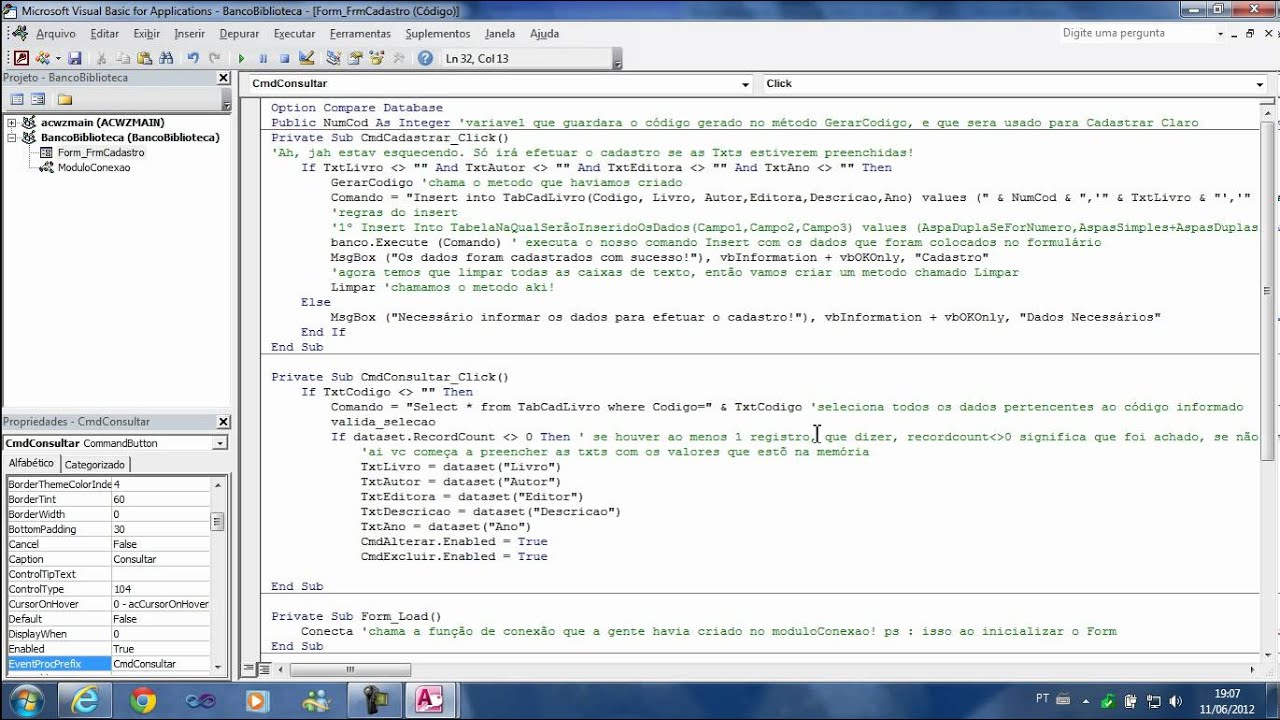Open the Inserir menu
The width and height of the screenshot is (1280, 720).
click(189, 33)
